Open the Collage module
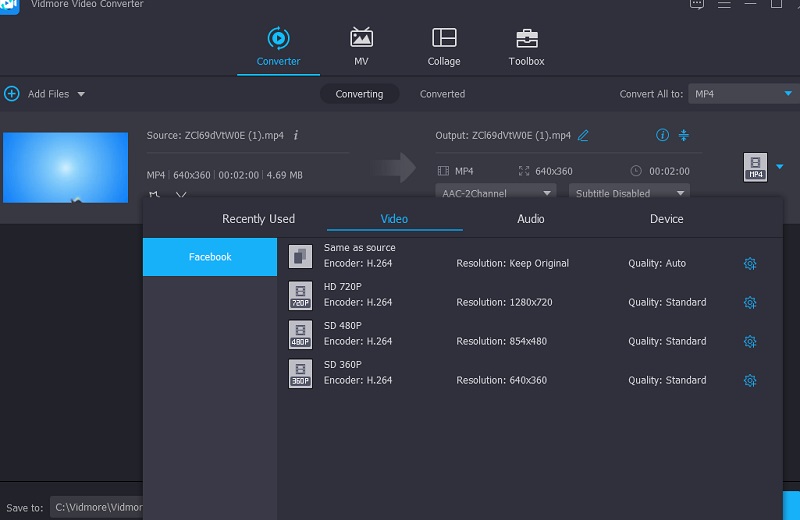This screenshot has width=800, height=520. click(x=444, y=46)
